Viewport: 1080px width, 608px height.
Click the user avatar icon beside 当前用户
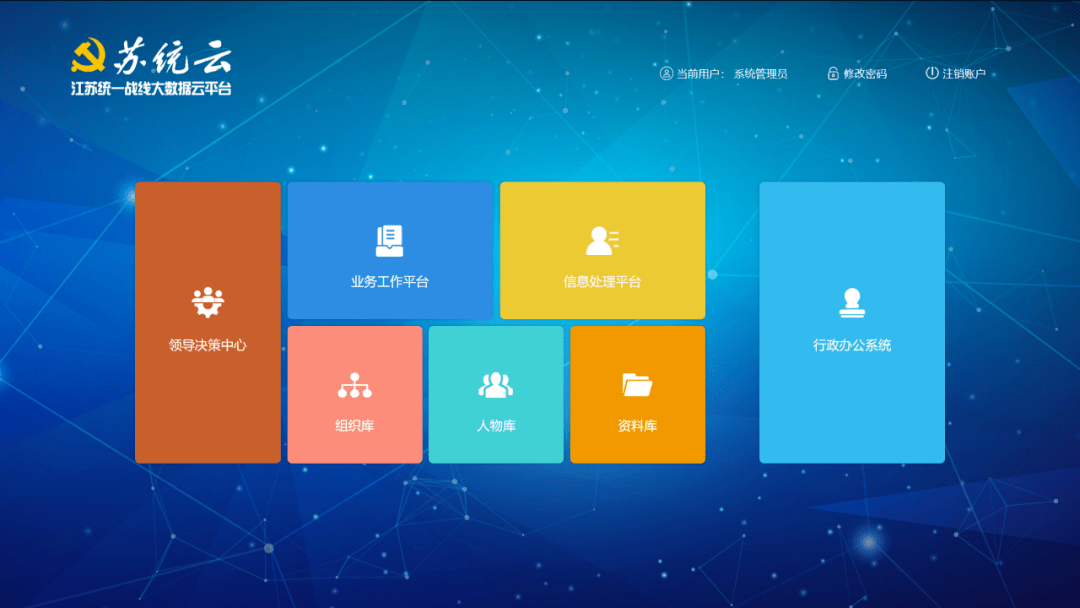click(x=666, y=73)
